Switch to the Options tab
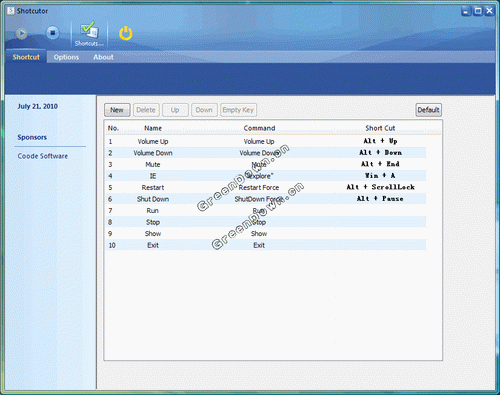The image size is (500, 395). [x=66, y=57]
